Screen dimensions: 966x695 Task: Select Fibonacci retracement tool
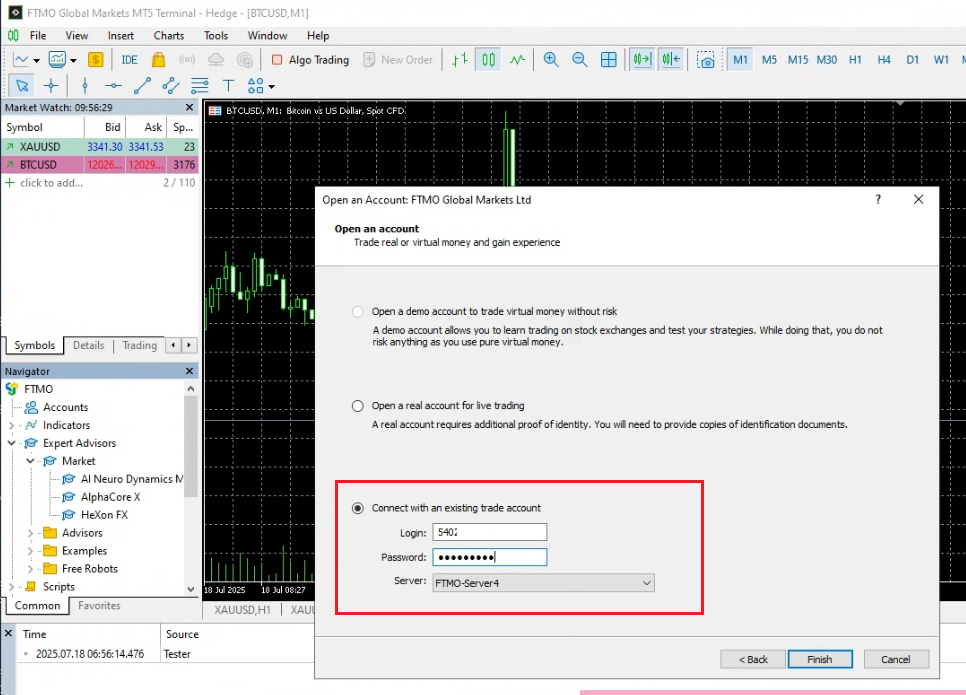[x=200, y=86]
